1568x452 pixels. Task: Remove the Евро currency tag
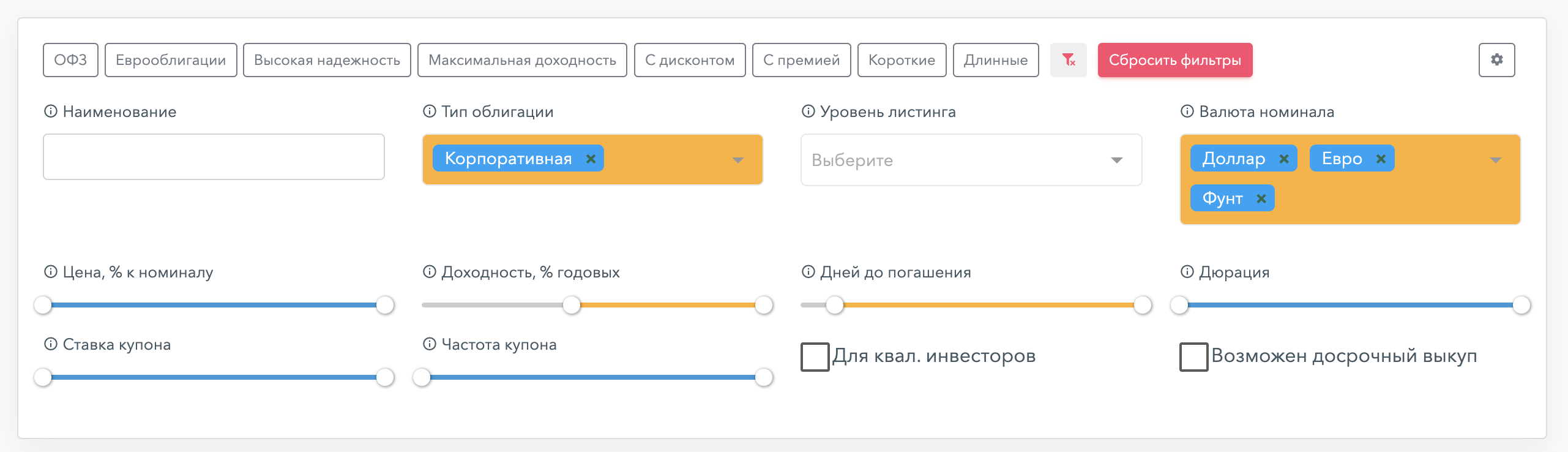1381,159
